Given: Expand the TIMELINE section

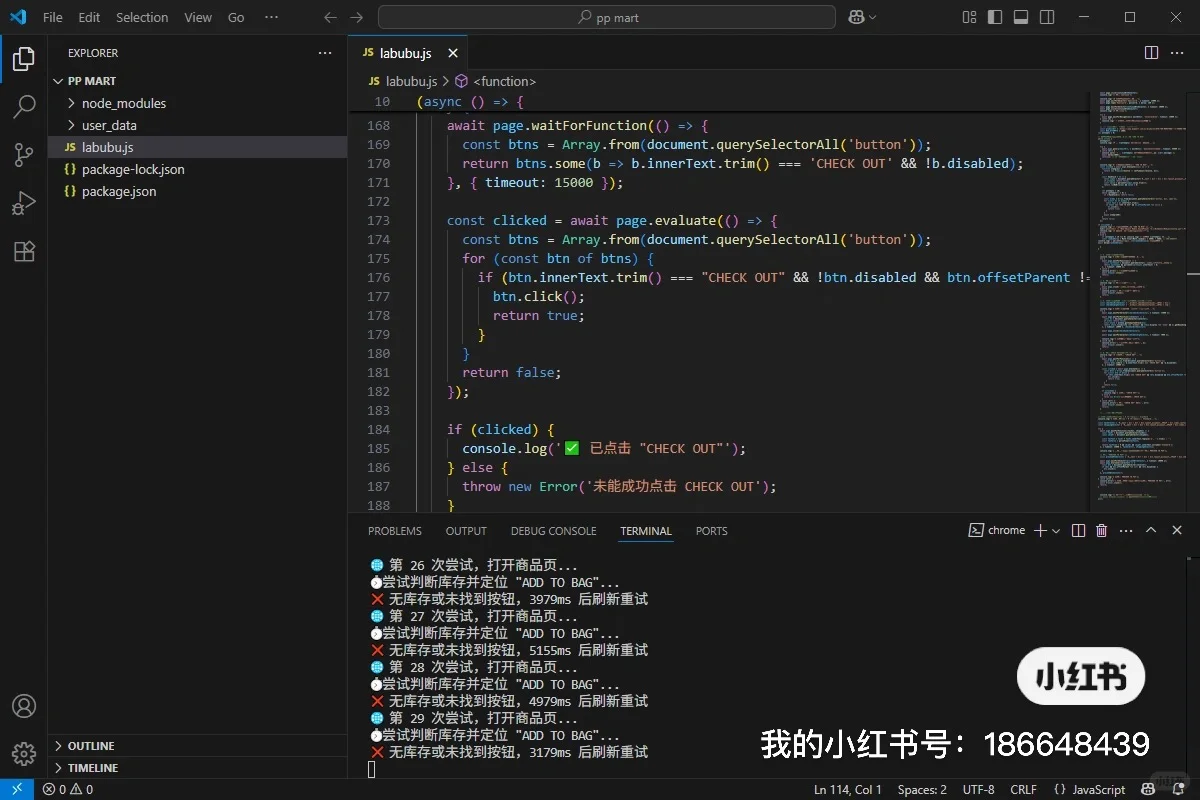Looking at the screenshot, I should pyautogui.click(x=198, y=768).
